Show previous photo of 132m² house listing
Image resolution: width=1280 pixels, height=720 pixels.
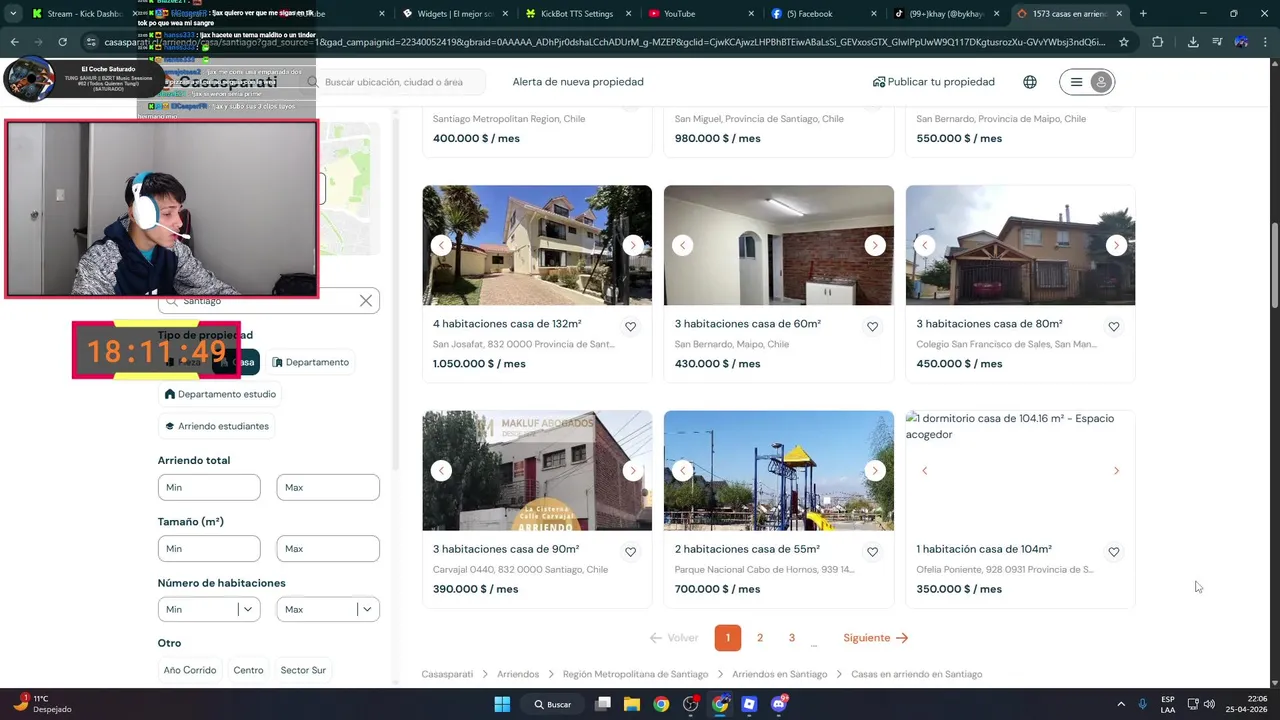tap(441, 245)
